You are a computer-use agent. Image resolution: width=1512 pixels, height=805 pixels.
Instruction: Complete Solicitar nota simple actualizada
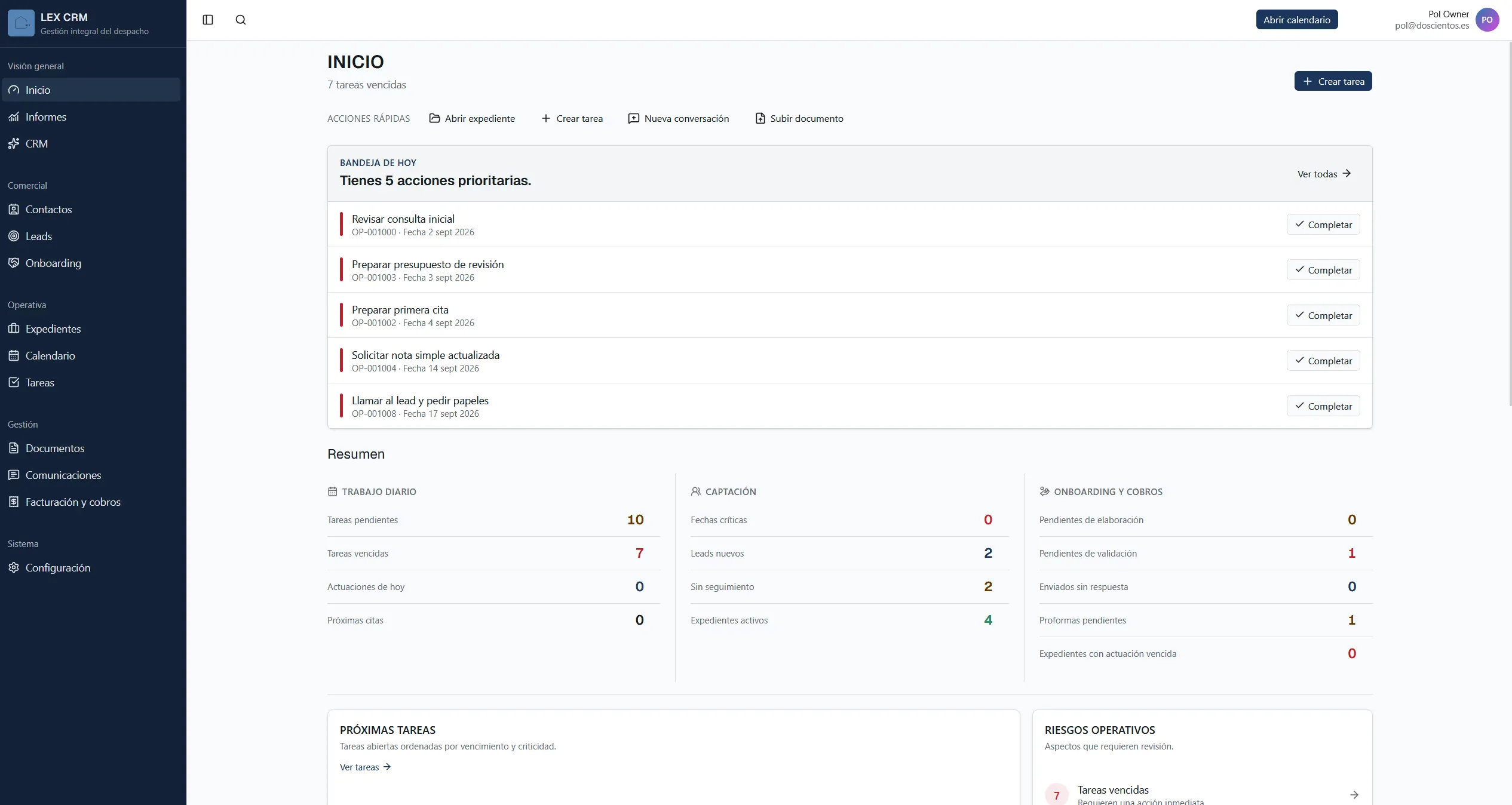[x=1323, y=361]
